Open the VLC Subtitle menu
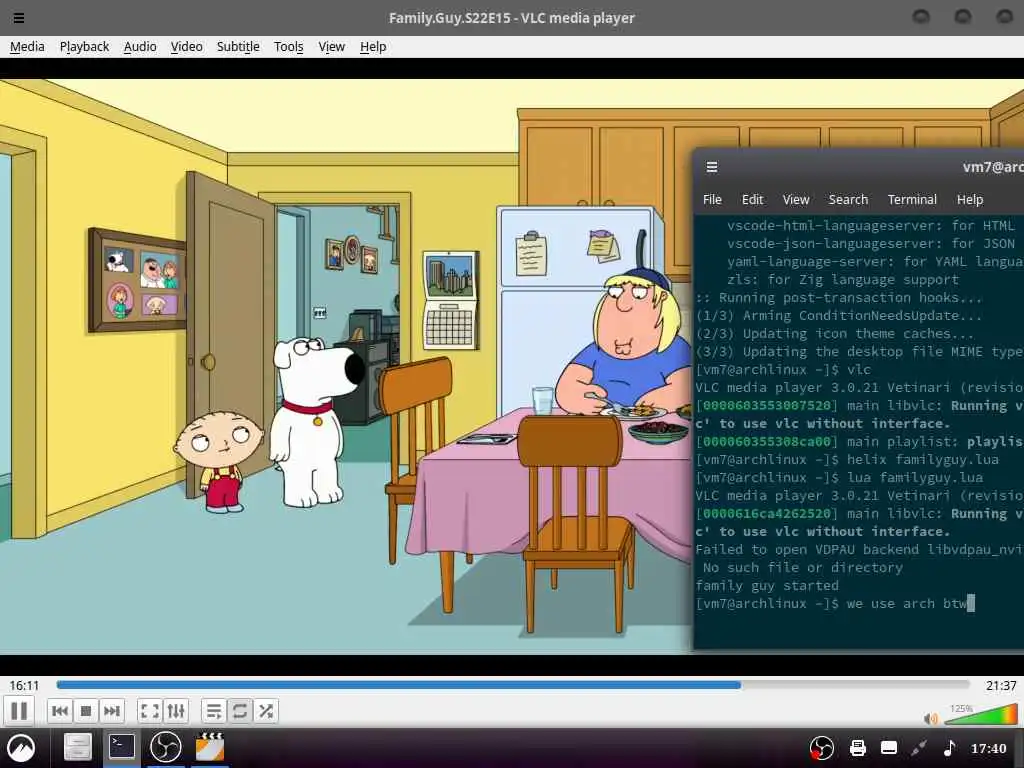Image resolution: width=1024 pixels, height=768 pixels. (238, 46)
